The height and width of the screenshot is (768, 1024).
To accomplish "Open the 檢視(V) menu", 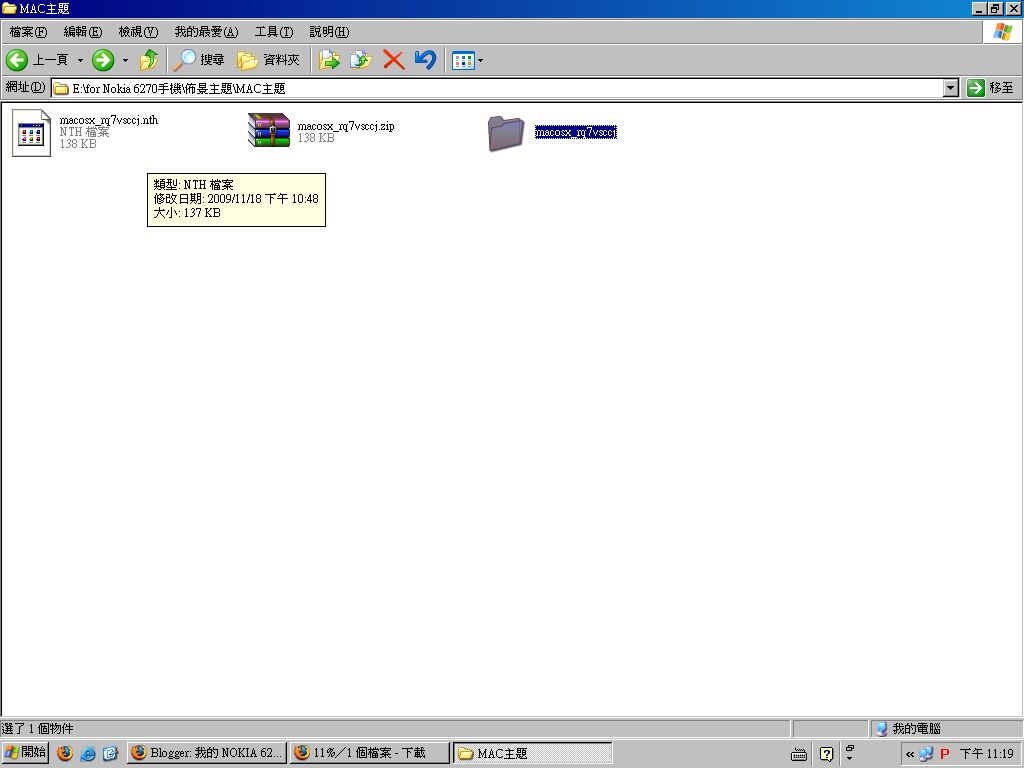I will [138, 32].
